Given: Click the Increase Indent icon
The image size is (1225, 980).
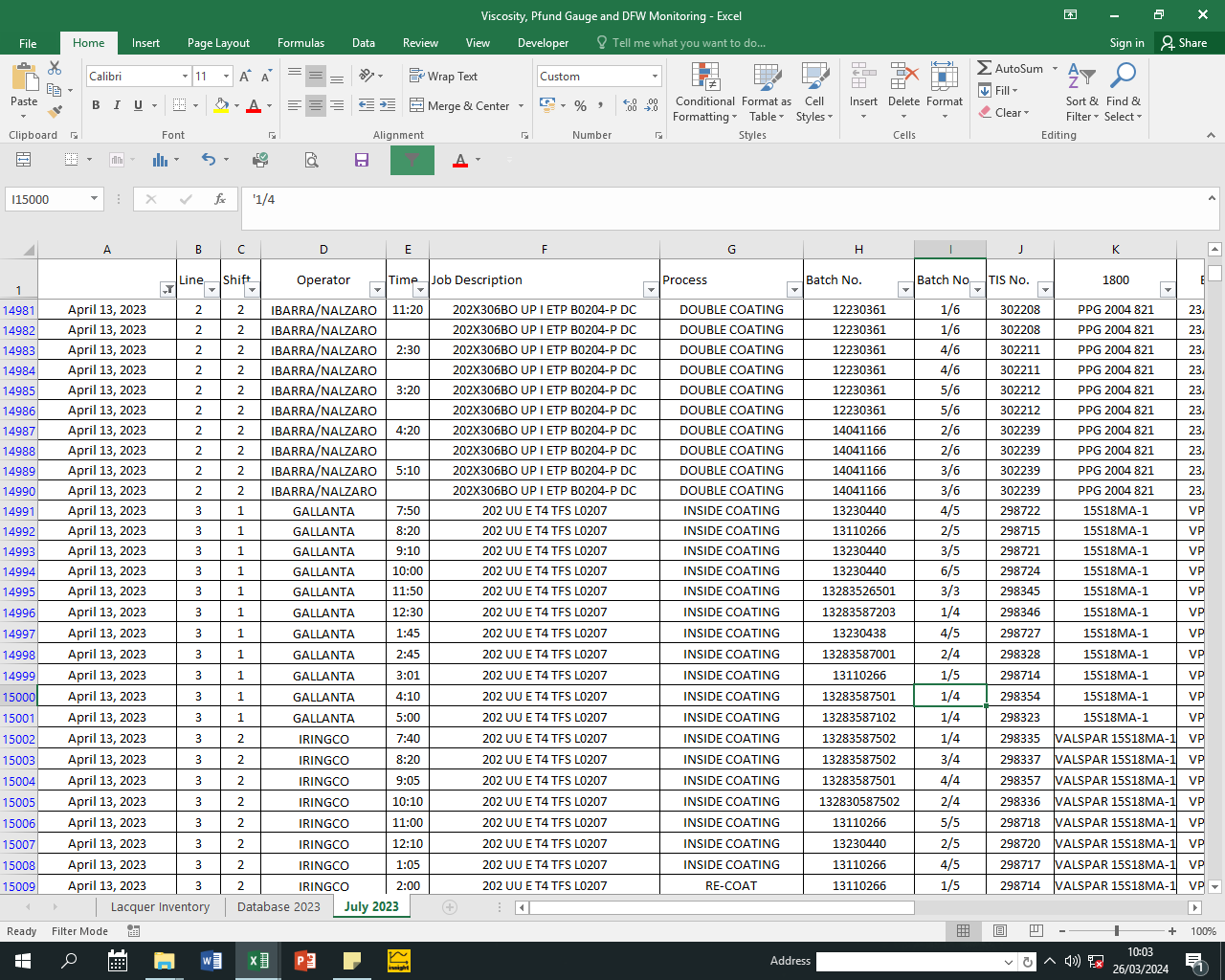Looking at the screenshot, I should (x=388, y=105).
